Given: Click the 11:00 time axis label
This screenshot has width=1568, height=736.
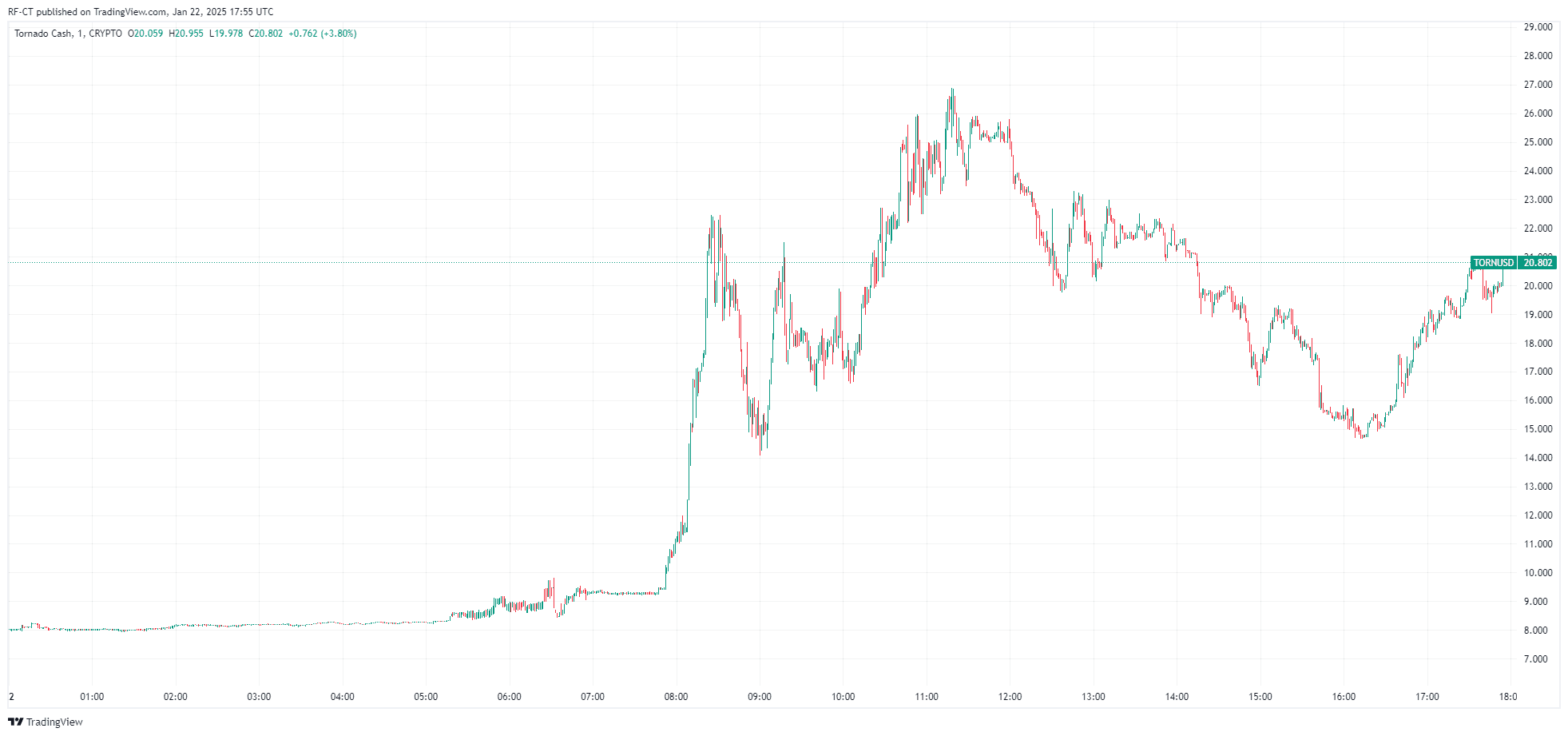Looking at the screenshot, I should pos(927,697).
